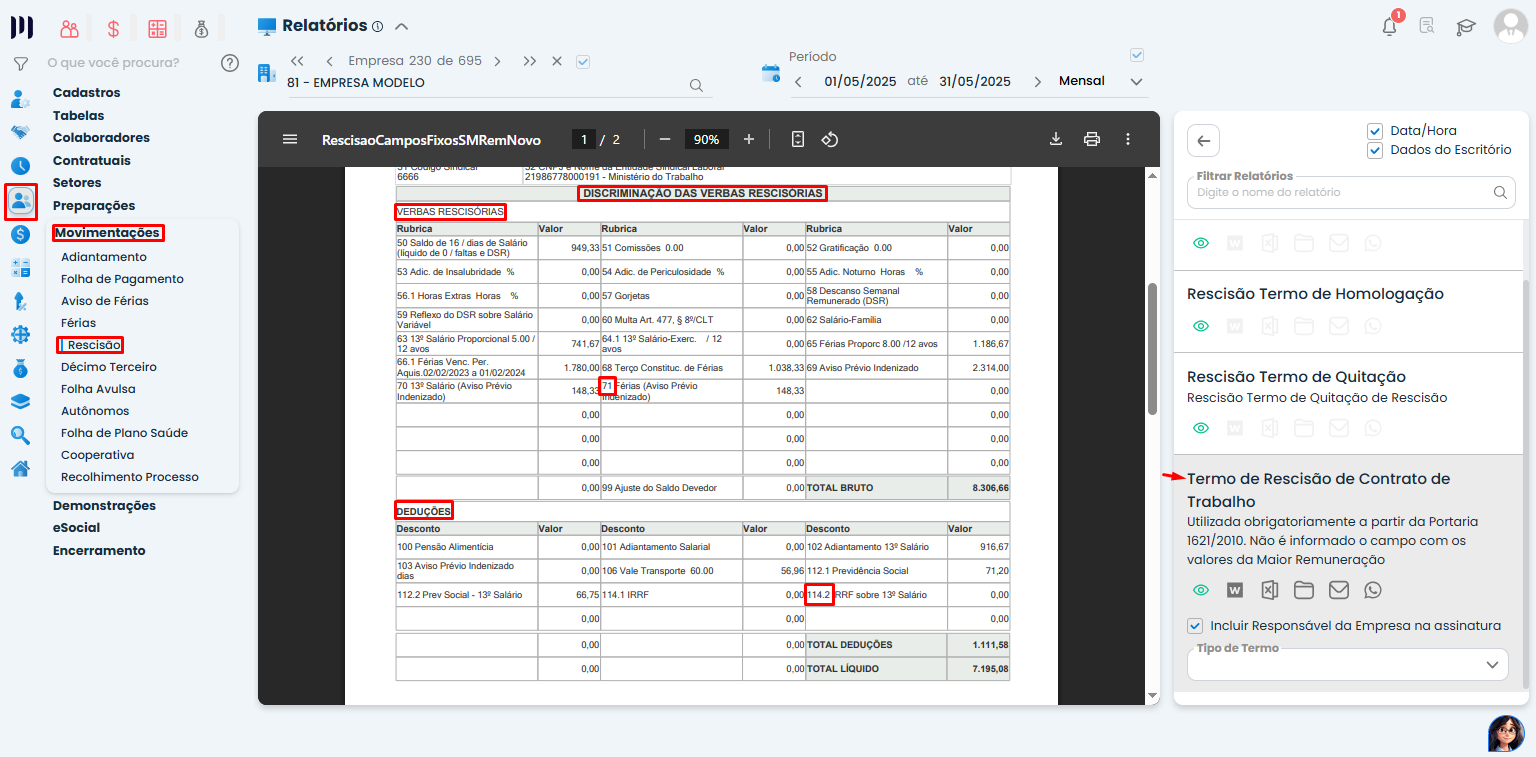Collapse the Relatórios header chevron

(402, 26)
